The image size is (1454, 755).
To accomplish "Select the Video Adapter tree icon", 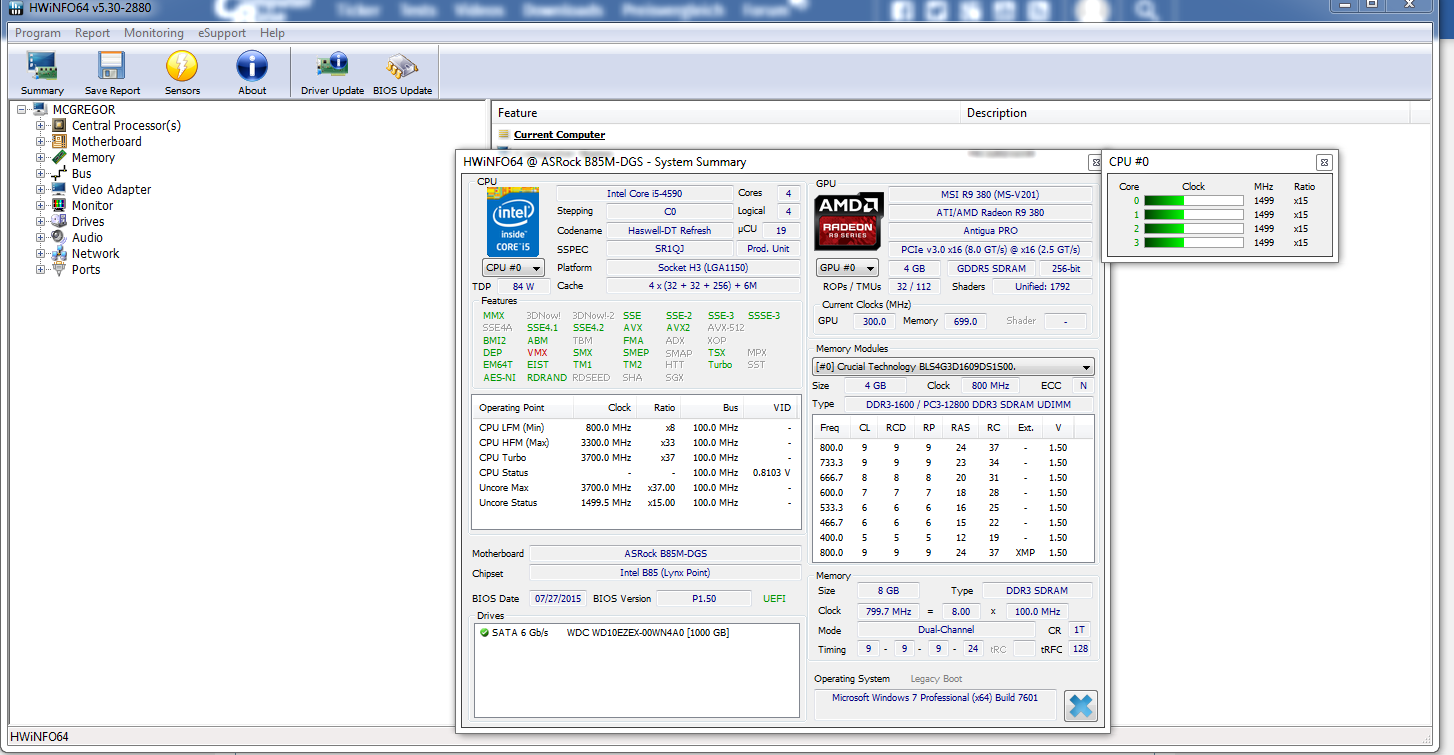I will pos(59,190).
